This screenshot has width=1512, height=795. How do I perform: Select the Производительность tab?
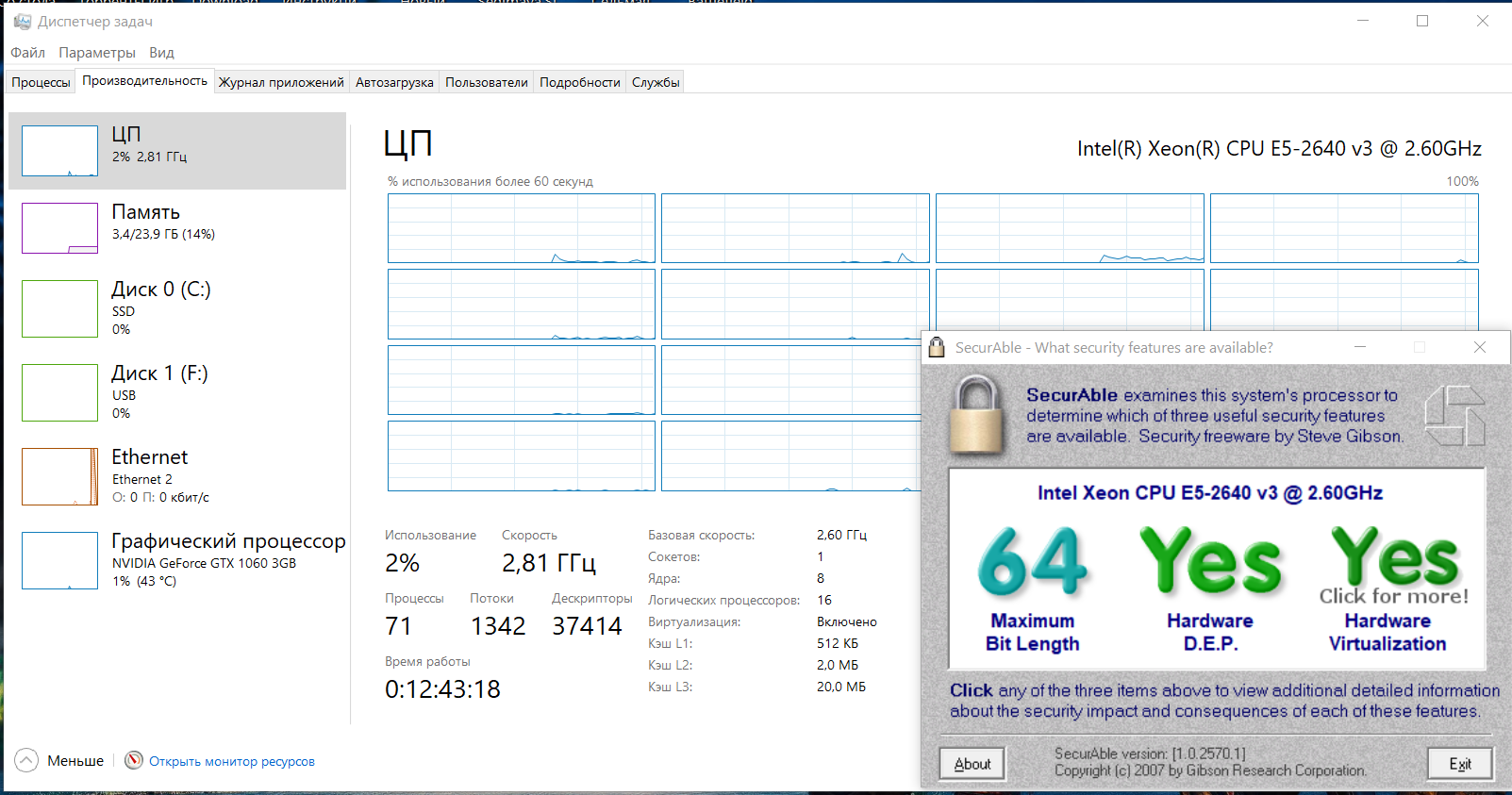[x=144, y=81]
